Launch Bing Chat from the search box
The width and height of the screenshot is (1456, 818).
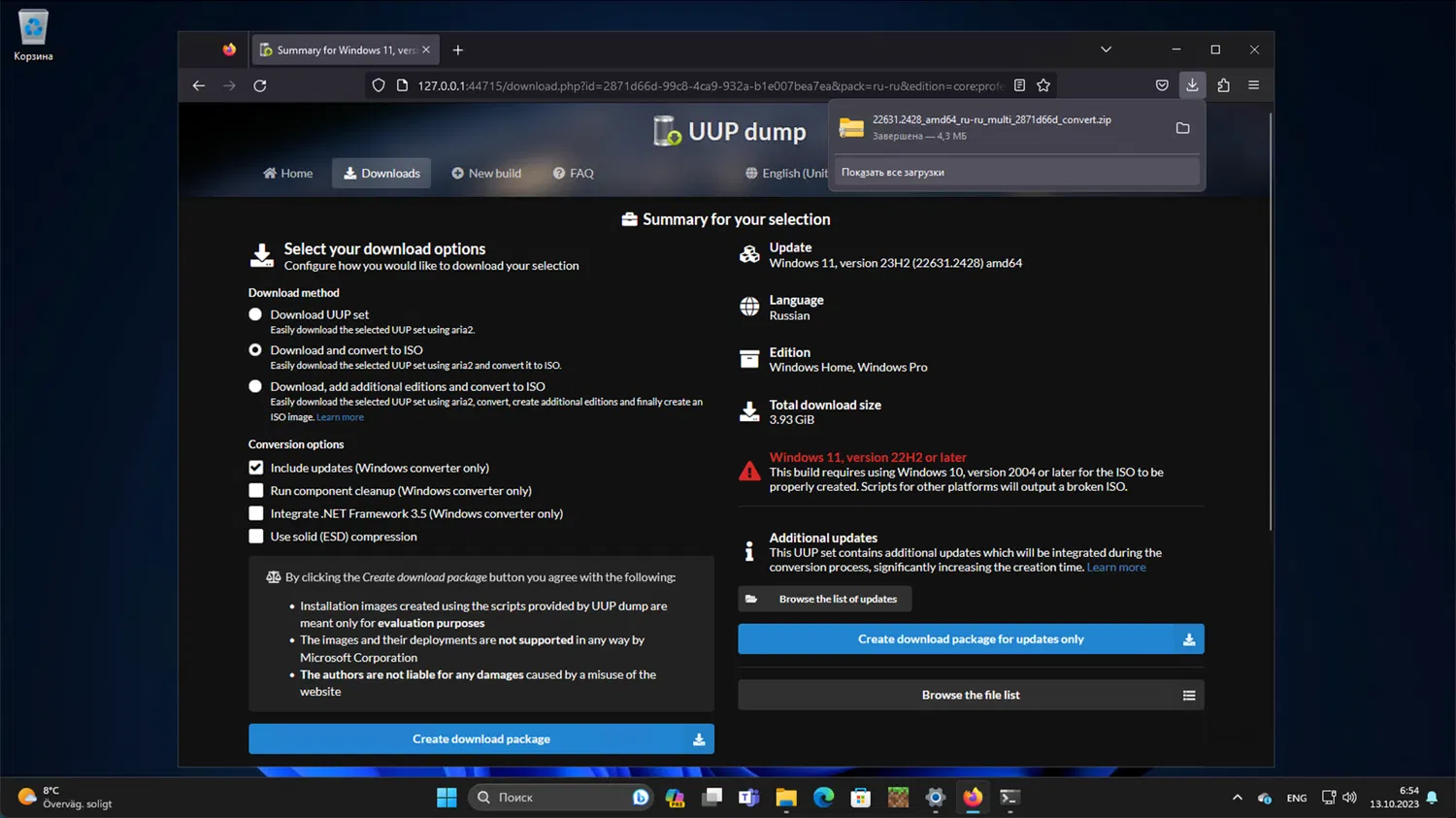641,798
